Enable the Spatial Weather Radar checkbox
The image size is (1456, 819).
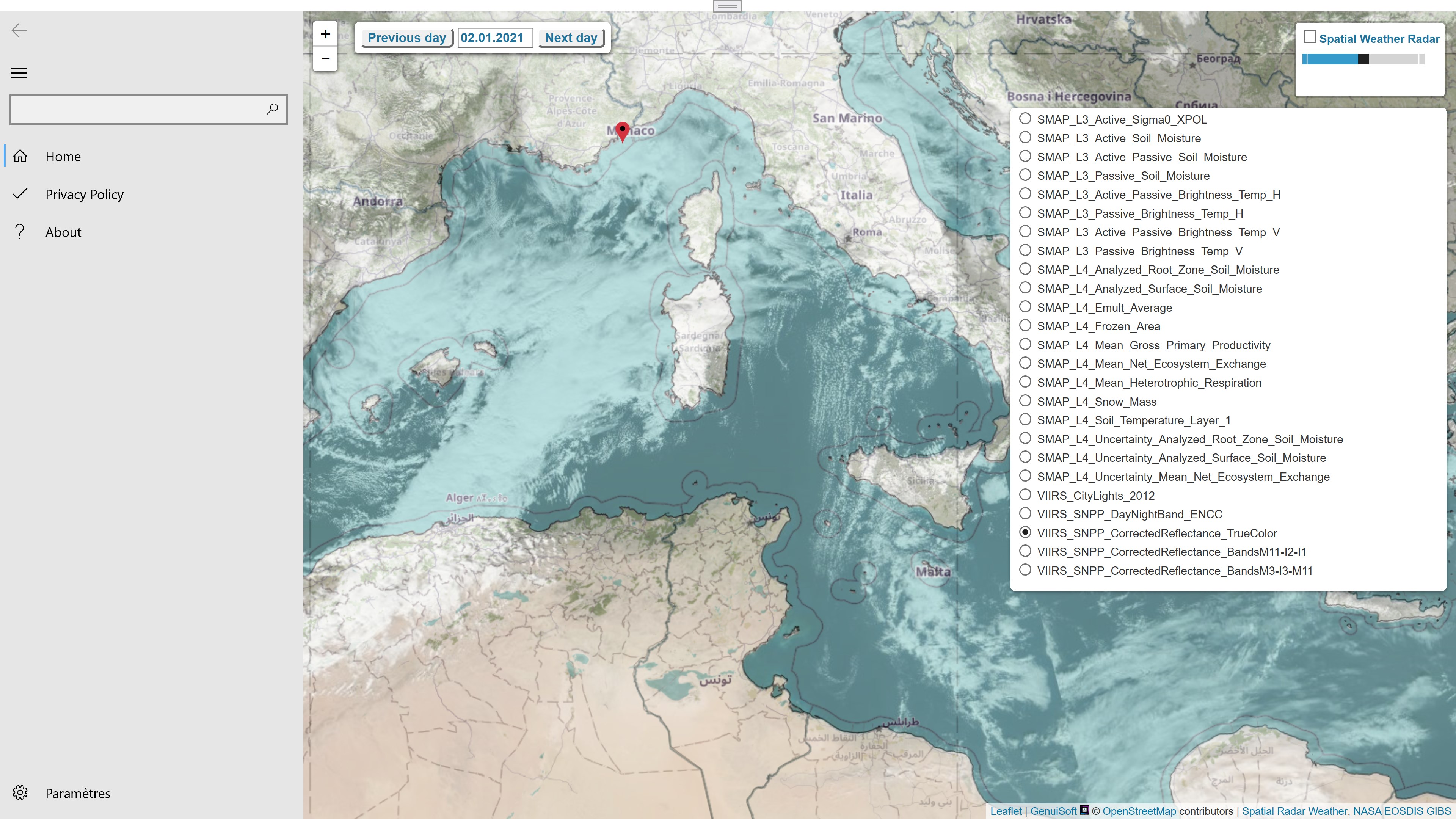coord(1310,37)
